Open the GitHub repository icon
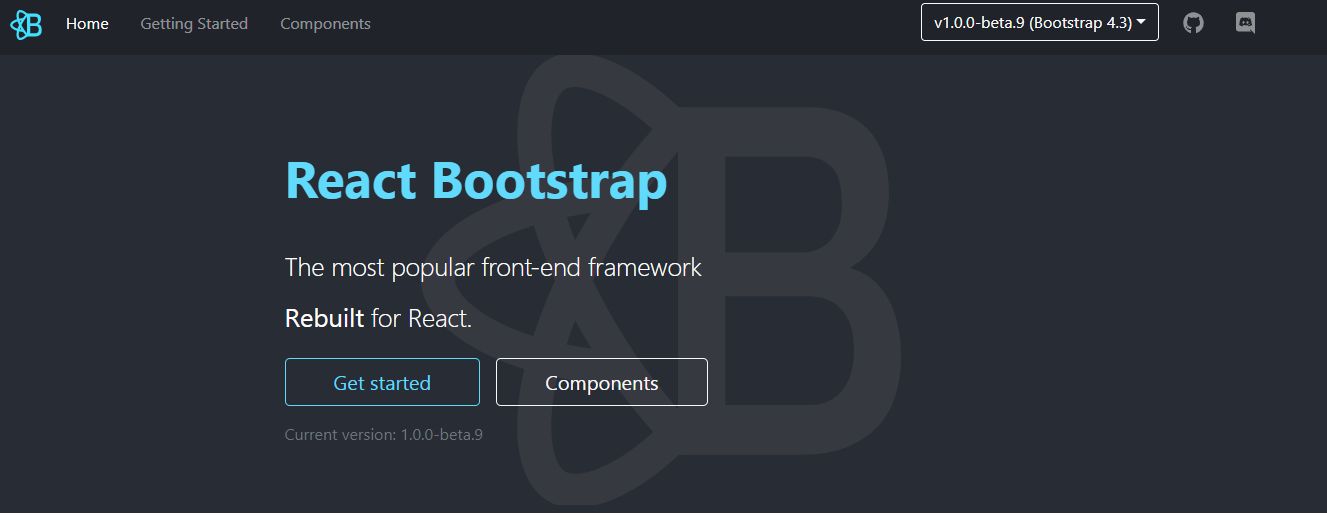Image resolution: width=1327 pixels, height=517 pixels. pyautogui.click(x=1193, y=23)
